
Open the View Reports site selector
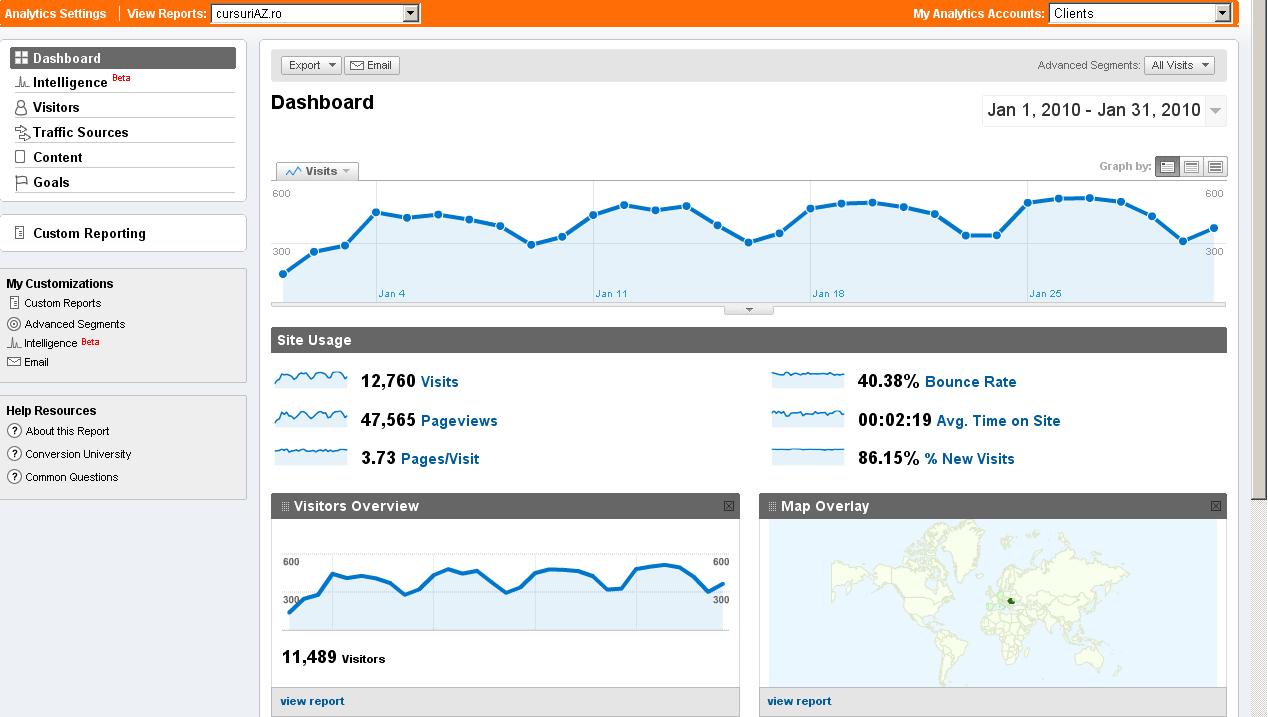[x=315, y=13]
